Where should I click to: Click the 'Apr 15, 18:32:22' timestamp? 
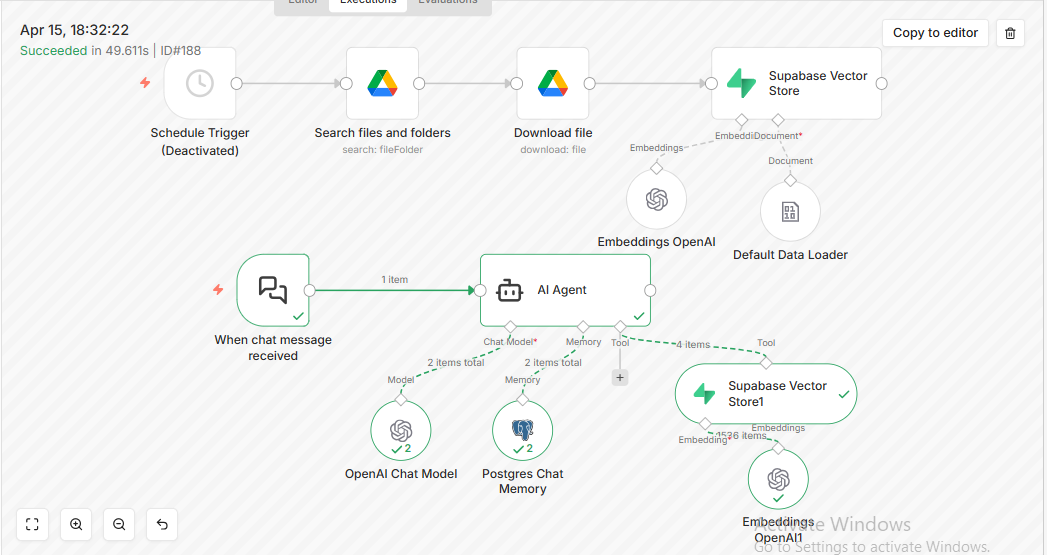(74, 30)
